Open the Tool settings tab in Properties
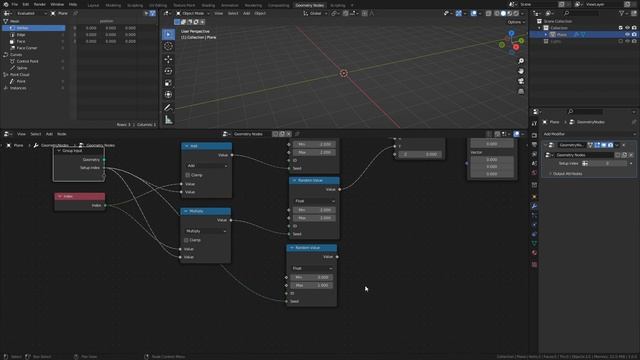The image size is (640, 360). pos(534,123)
